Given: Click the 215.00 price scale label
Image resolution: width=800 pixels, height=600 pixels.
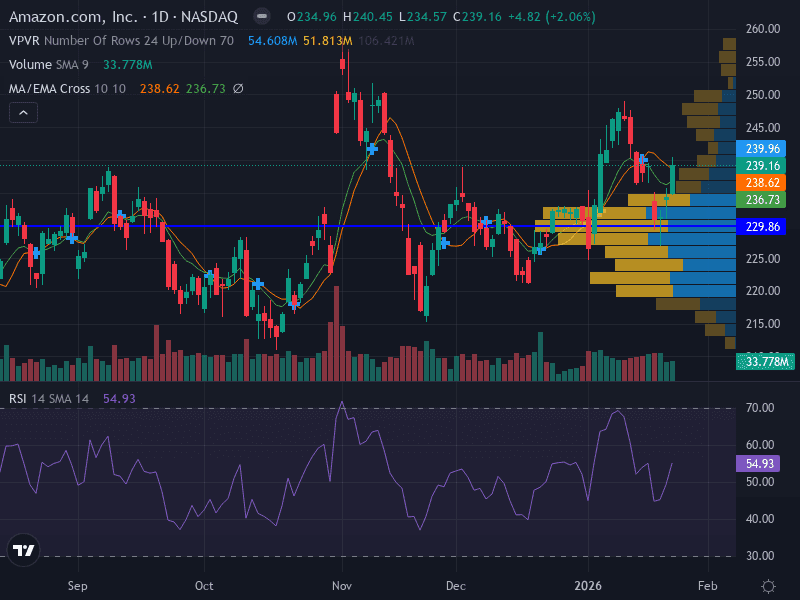Looking at the screenshot, I should (763, 324).
